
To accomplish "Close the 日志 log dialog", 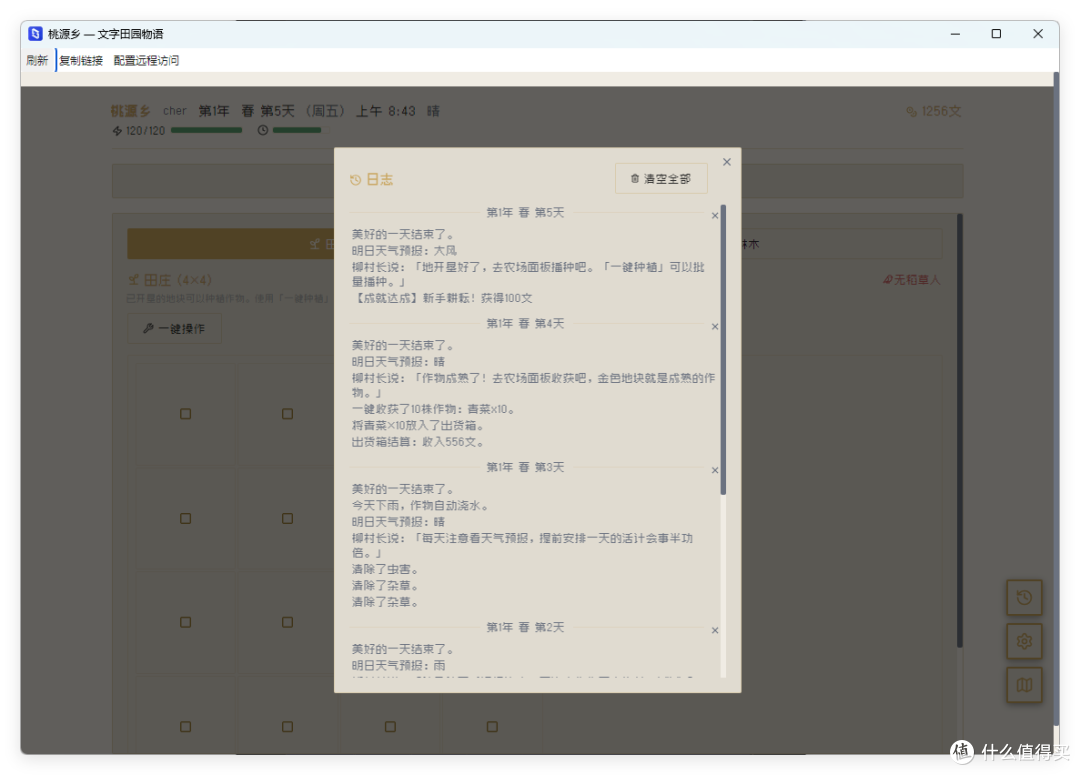I will point(727,162).
